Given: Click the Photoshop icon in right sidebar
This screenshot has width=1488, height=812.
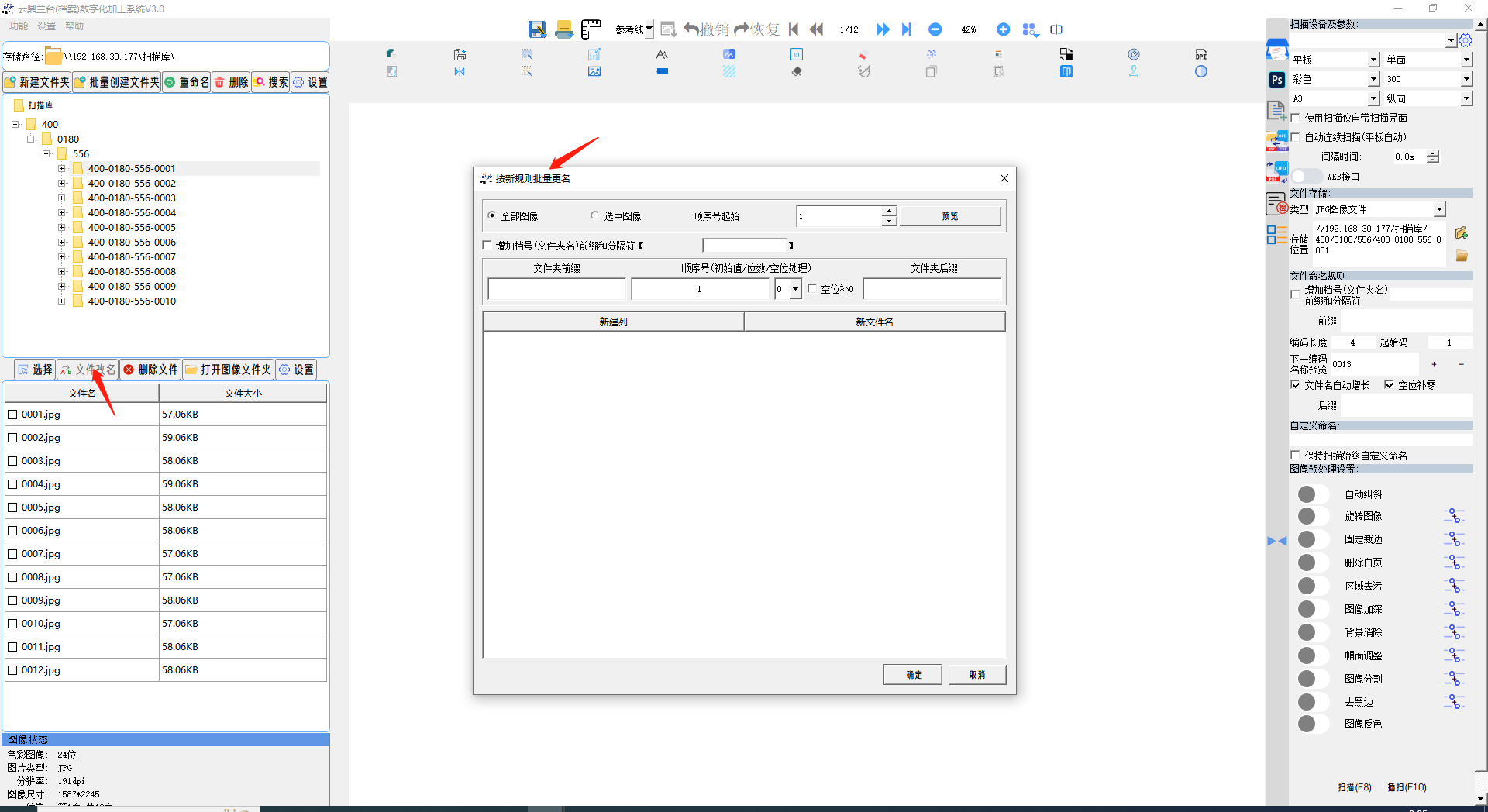Looking at the screenshot, I should [x=1276, y=80].
